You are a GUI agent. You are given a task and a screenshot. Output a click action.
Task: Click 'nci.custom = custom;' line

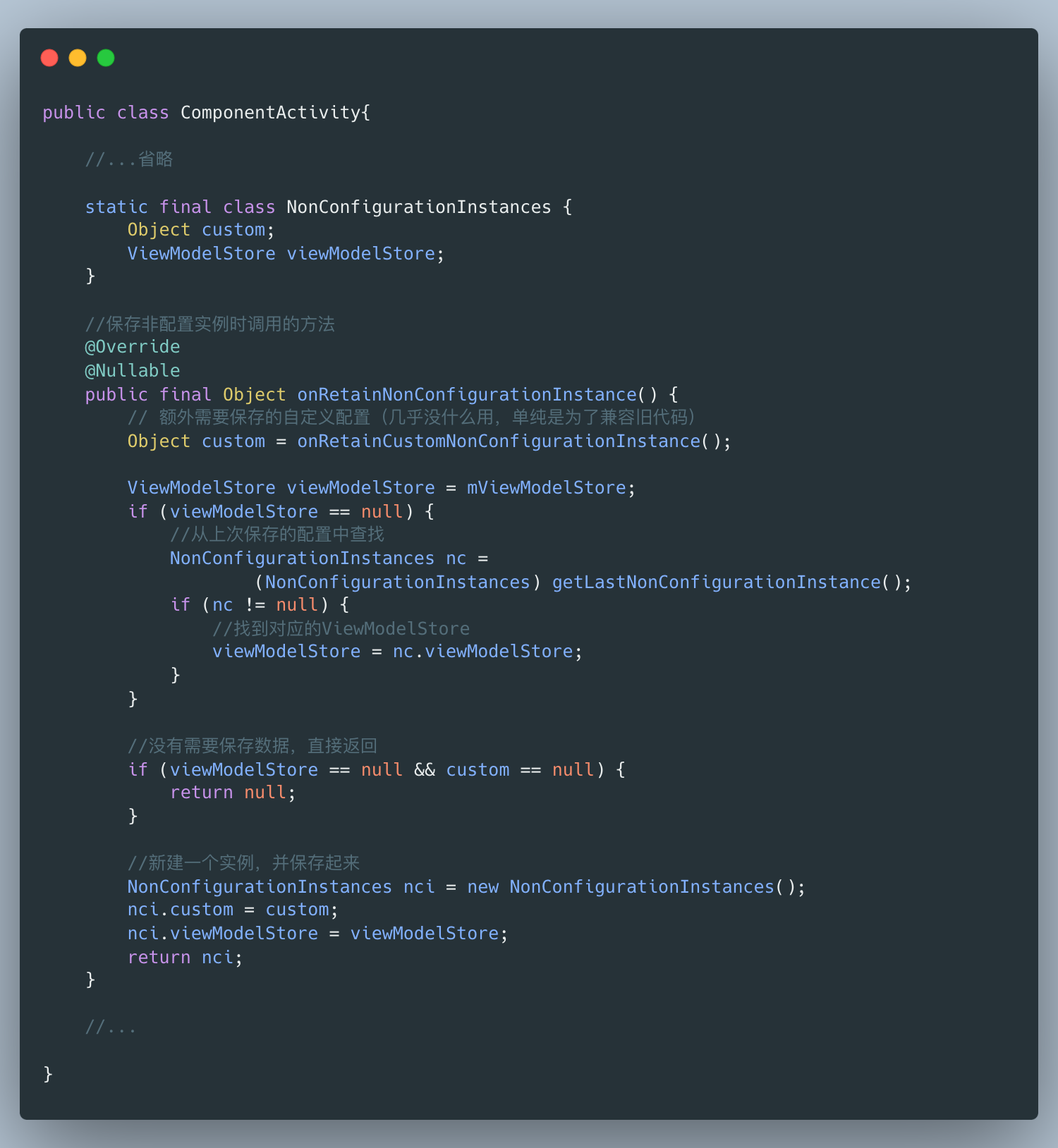[x=233, y=910]
